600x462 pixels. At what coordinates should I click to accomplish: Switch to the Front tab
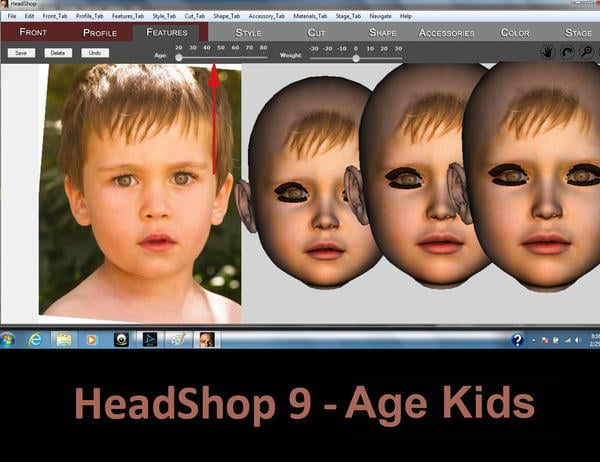[33, 32]
